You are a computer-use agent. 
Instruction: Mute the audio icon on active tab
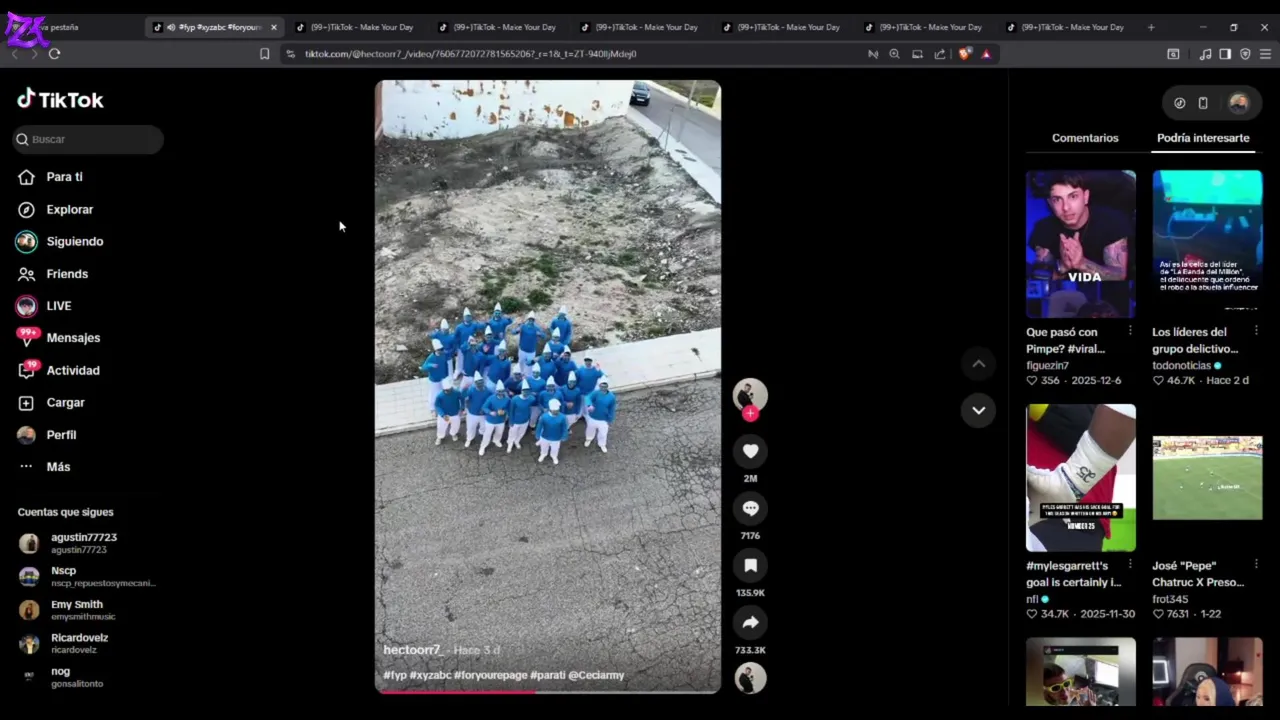click(x=171, y=27)
